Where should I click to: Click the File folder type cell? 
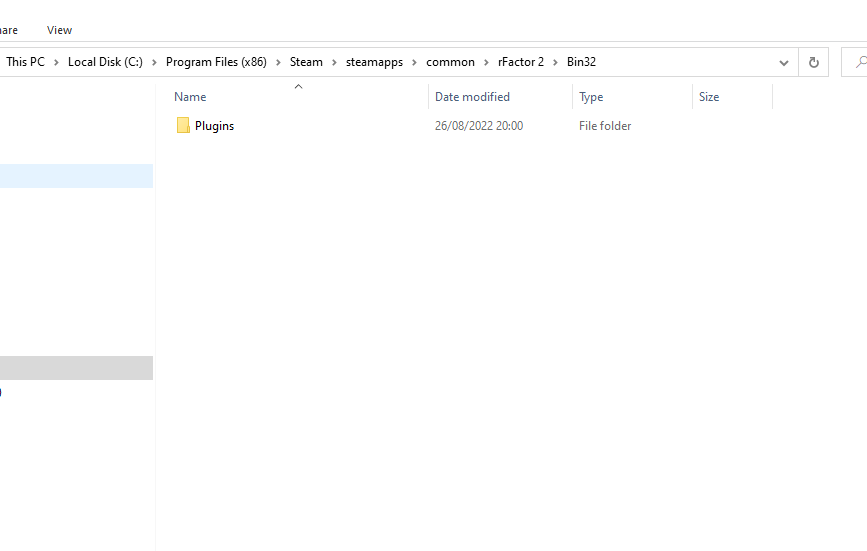[605, 126]
